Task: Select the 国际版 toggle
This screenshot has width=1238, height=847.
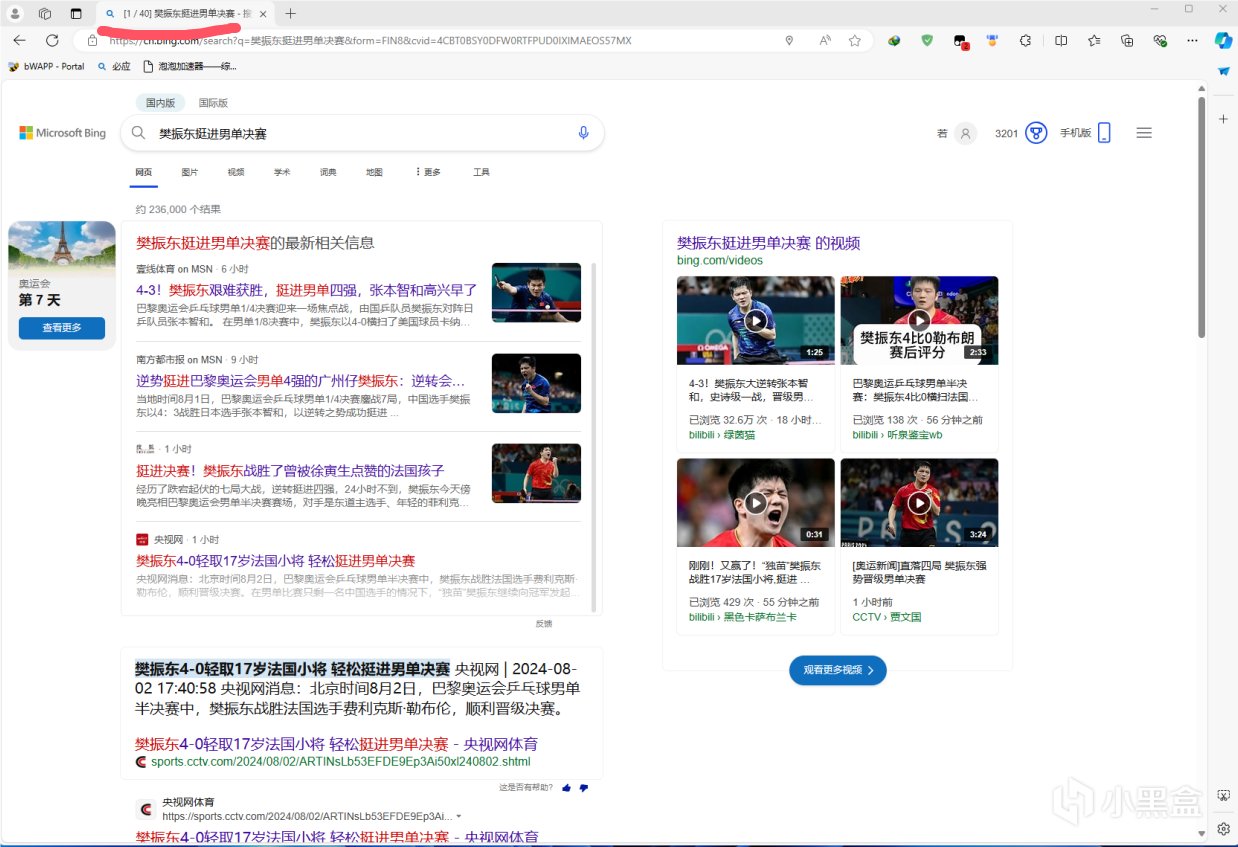Action: tap(213, 103)
